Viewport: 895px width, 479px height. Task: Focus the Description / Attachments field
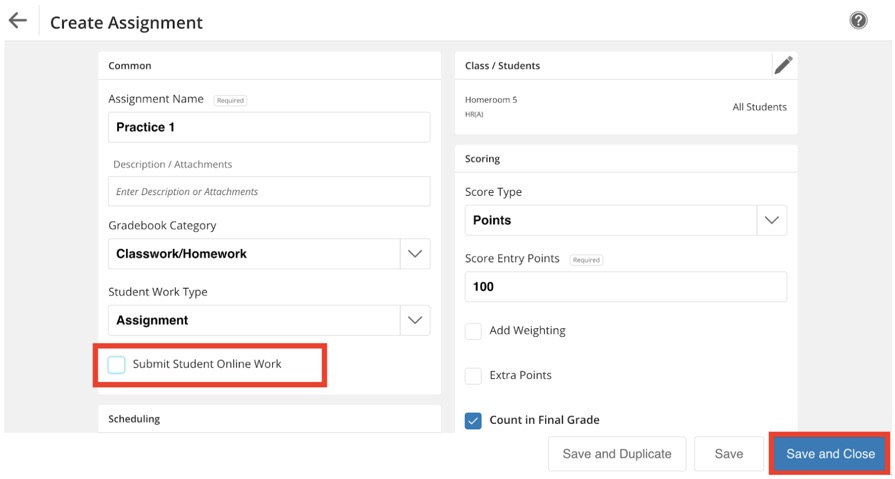click(269, 191)
